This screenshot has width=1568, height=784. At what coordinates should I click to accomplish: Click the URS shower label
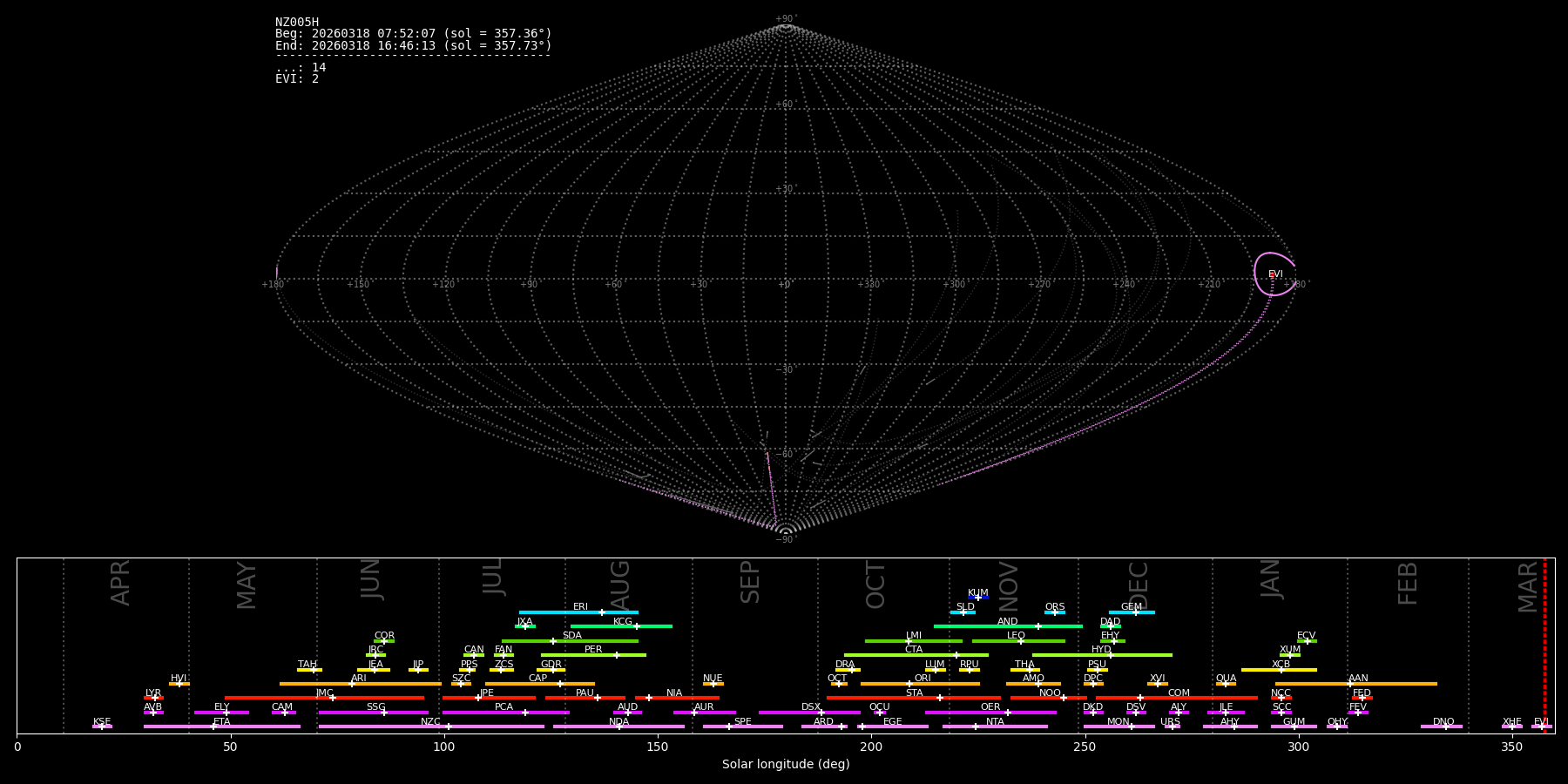1170,722
